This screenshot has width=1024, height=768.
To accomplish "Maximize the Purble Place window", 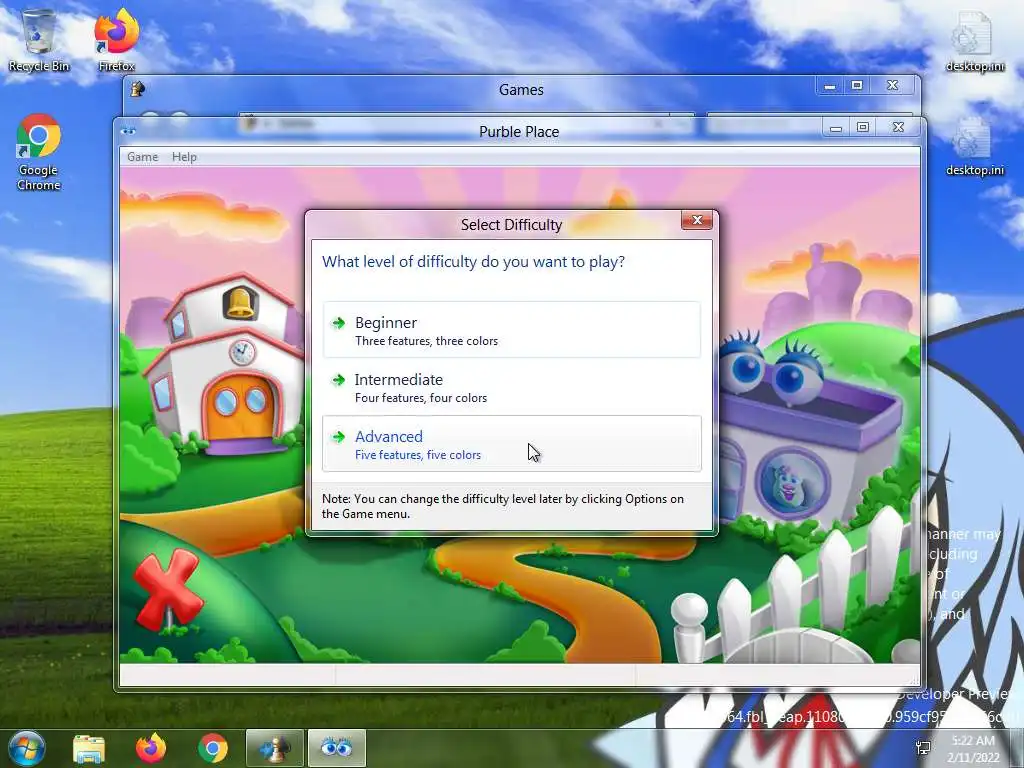I will tap(863, 127).
